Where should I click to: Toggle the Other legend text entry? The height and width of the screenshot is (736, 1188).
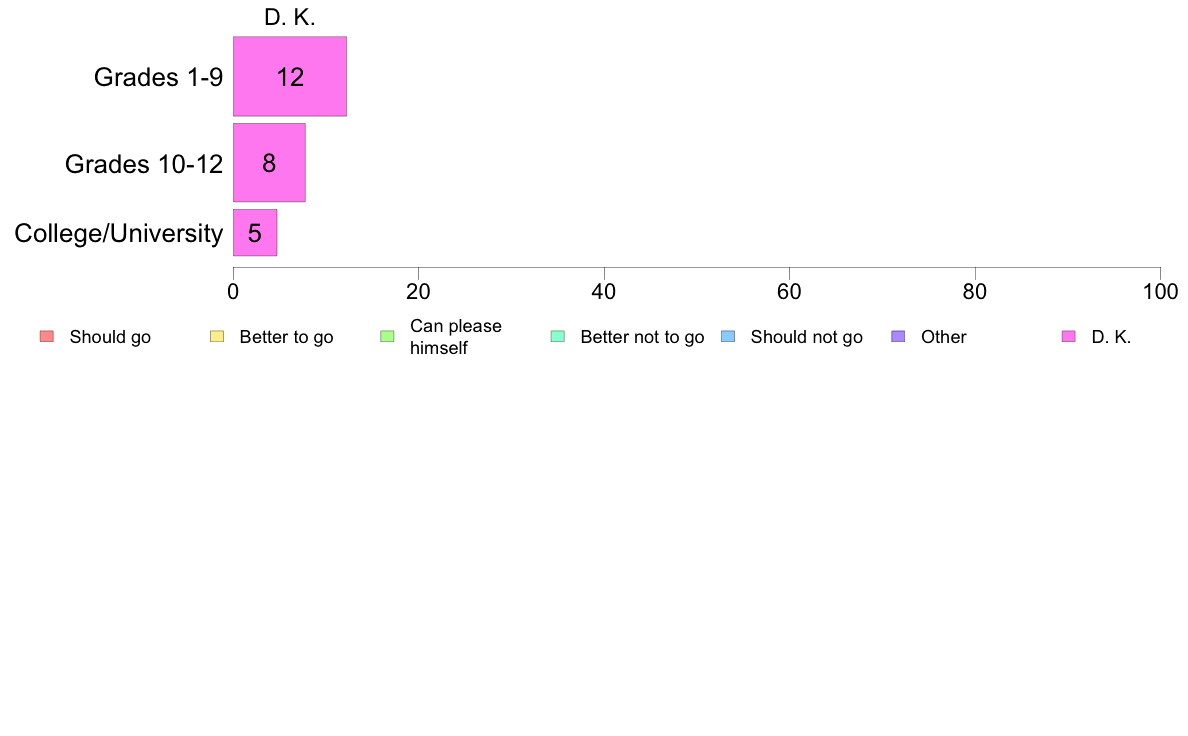tap(943, 337)
